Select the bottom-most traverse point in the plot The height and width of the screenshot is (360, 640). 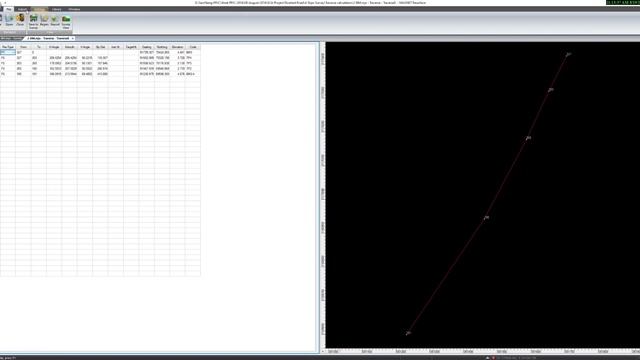[x=408, y=333]
